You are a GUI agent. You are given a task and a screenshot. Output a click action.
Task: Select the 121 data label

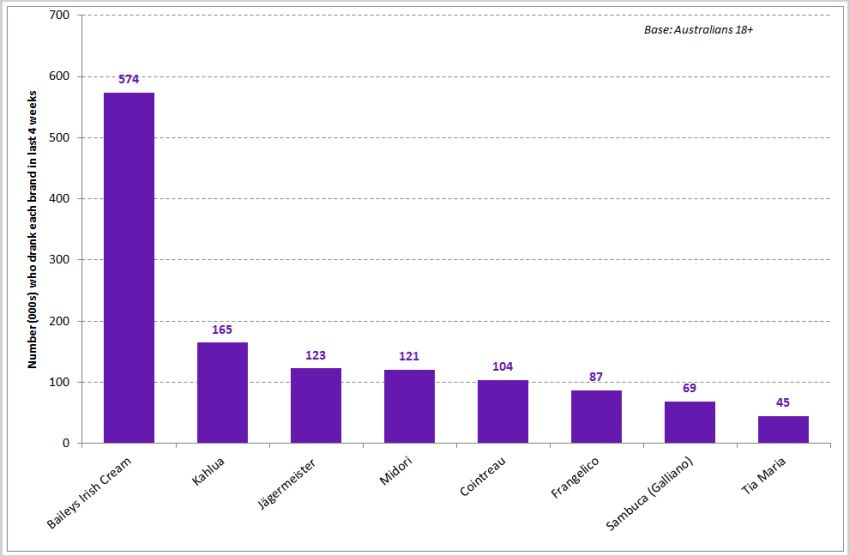pos(409,356)
